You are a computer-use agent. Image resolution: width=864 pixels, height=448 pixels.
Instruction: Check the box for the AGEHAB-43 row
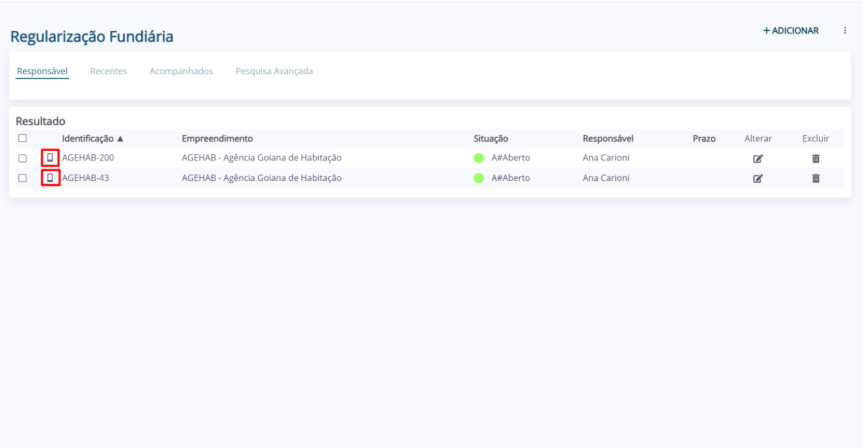(x=23, y=178)
